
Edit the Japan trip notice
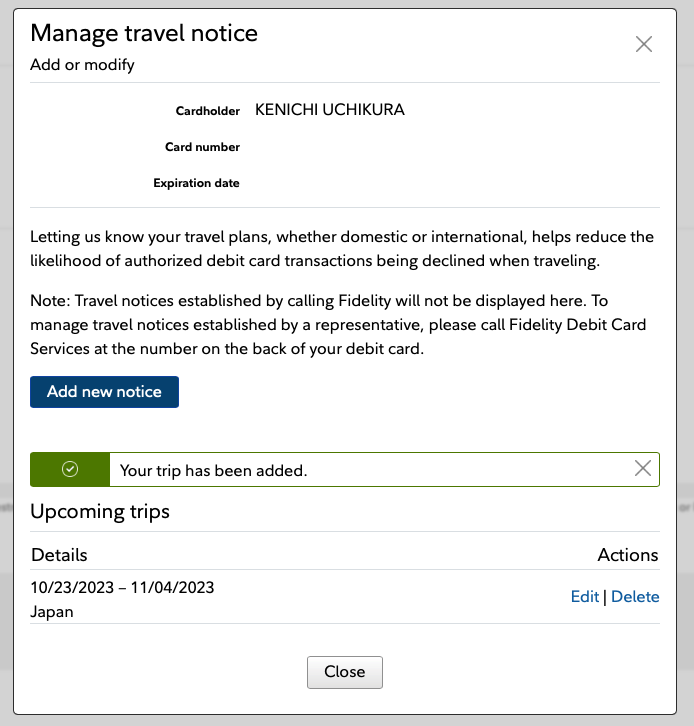point(585,596)
